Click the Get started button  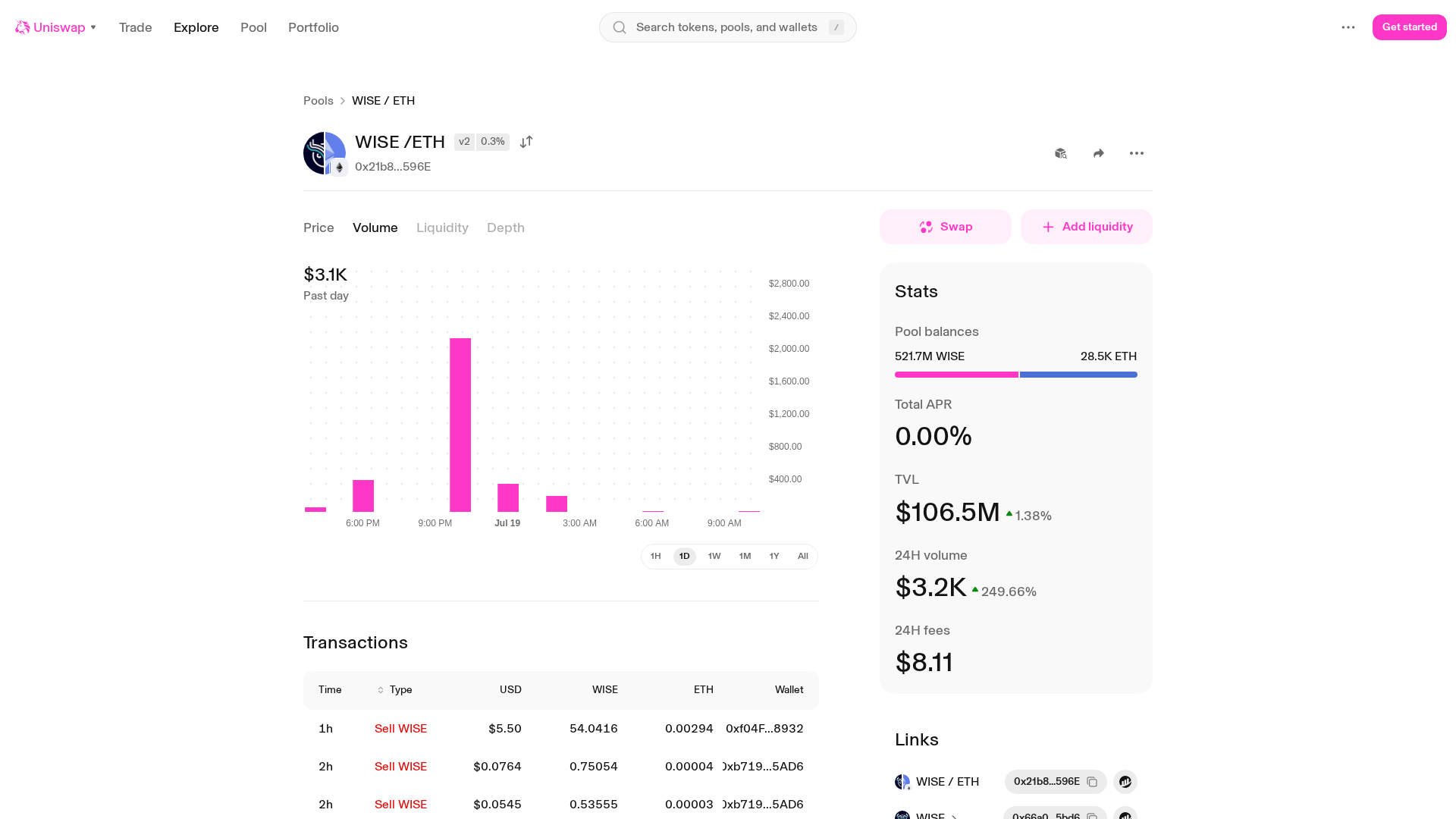(x=1410, y=27)
